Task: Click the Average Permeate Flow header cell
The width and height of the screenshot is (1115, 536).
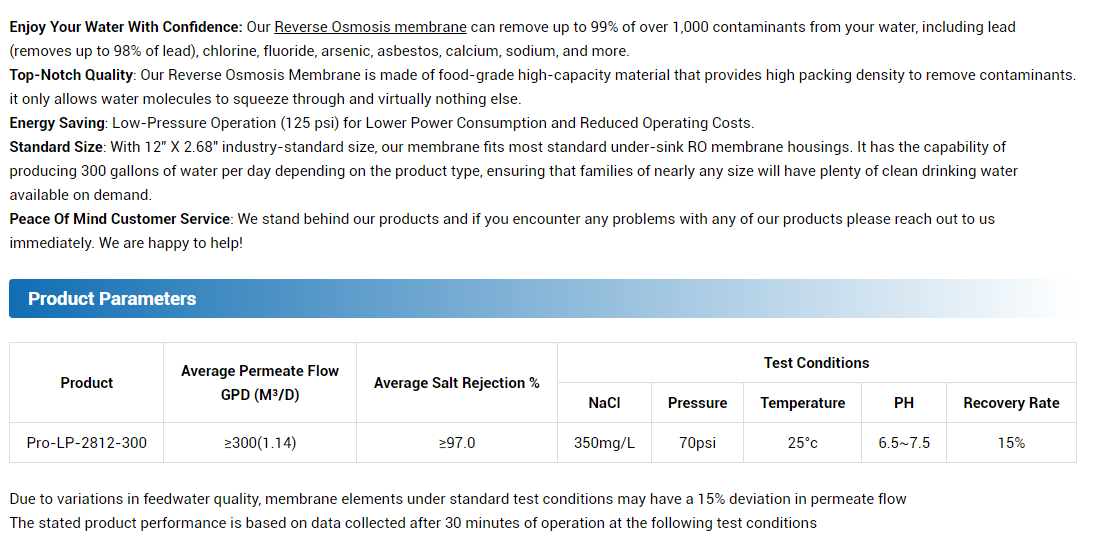Action: tap(260, 383)
